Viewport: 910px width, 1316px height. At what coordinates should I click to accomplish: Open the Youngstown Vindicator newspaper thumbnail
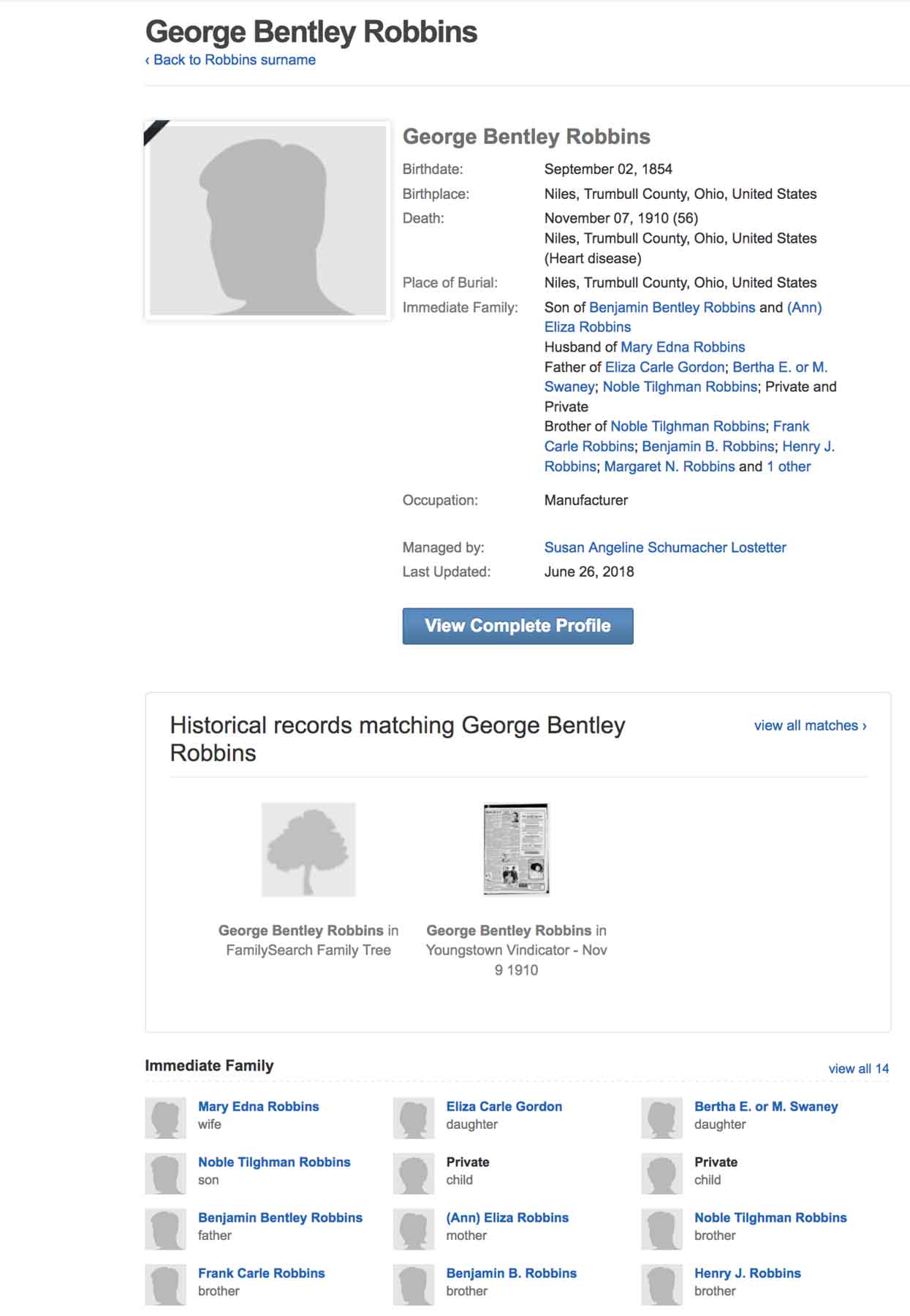tap(516, 849)
